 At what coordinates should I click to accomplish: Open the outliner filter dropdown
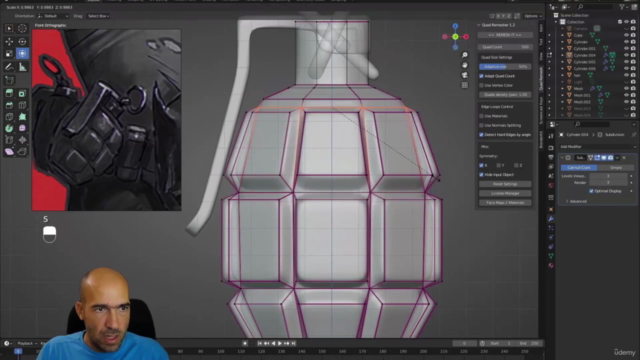pyautogui.click(x=623, y=7)
